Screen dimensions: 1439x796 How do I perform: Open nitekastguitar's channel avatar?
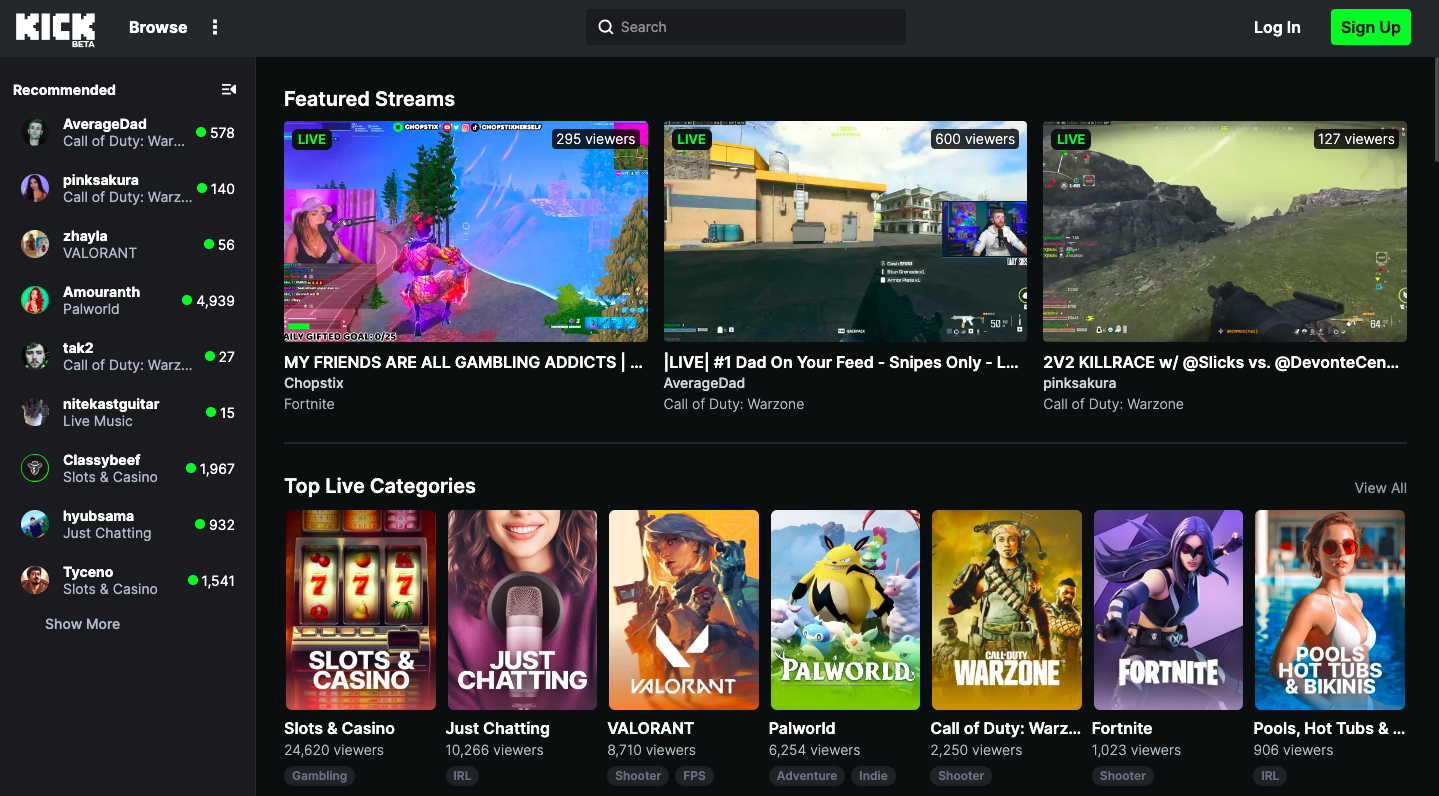point(35,412)
